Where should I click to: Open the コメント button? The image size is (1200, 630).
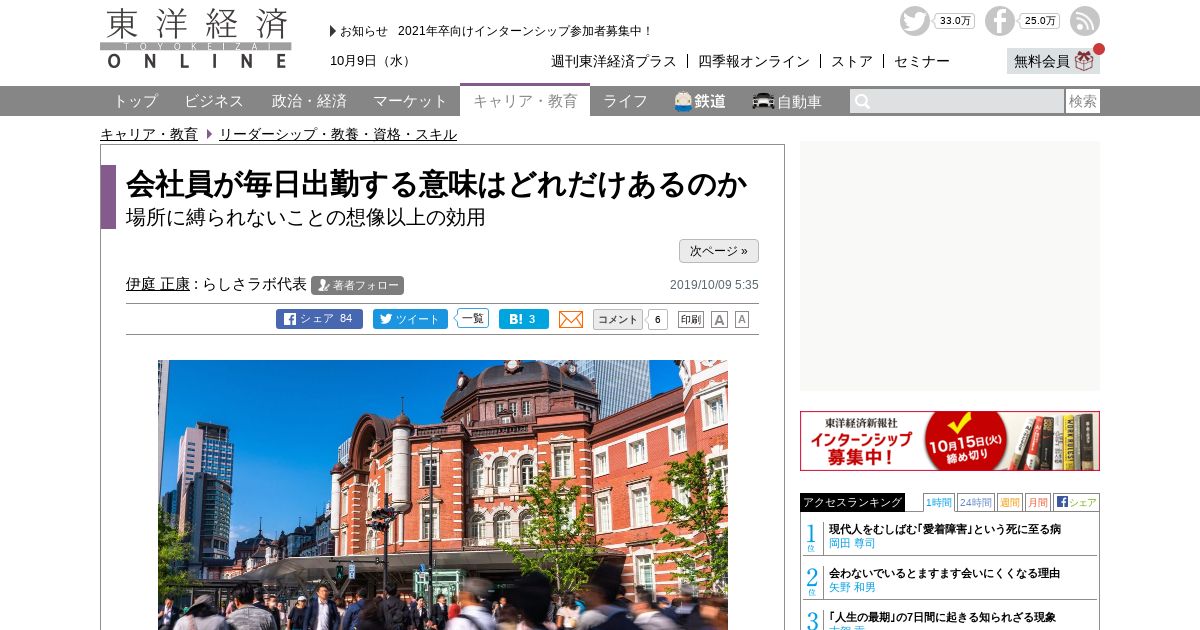tap(618, 319)
